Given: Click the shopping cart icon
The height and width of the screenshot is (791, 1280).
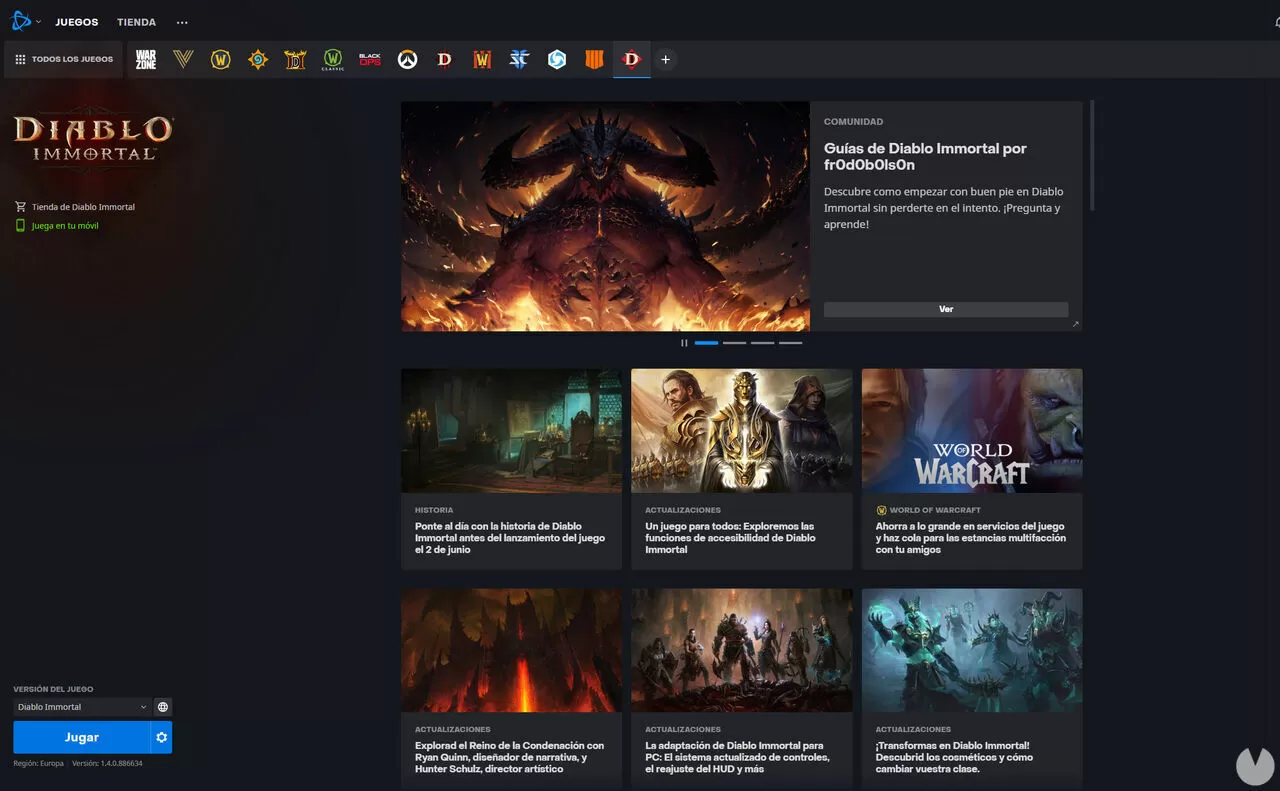Looking at the screenshot, I should tap(20, 207).
